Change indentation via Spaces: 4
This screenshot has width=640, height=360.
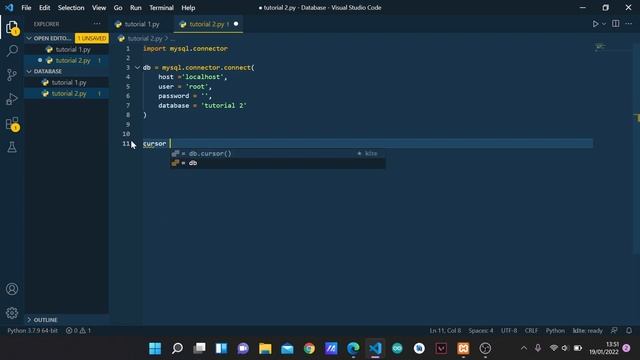coord(481,330)
